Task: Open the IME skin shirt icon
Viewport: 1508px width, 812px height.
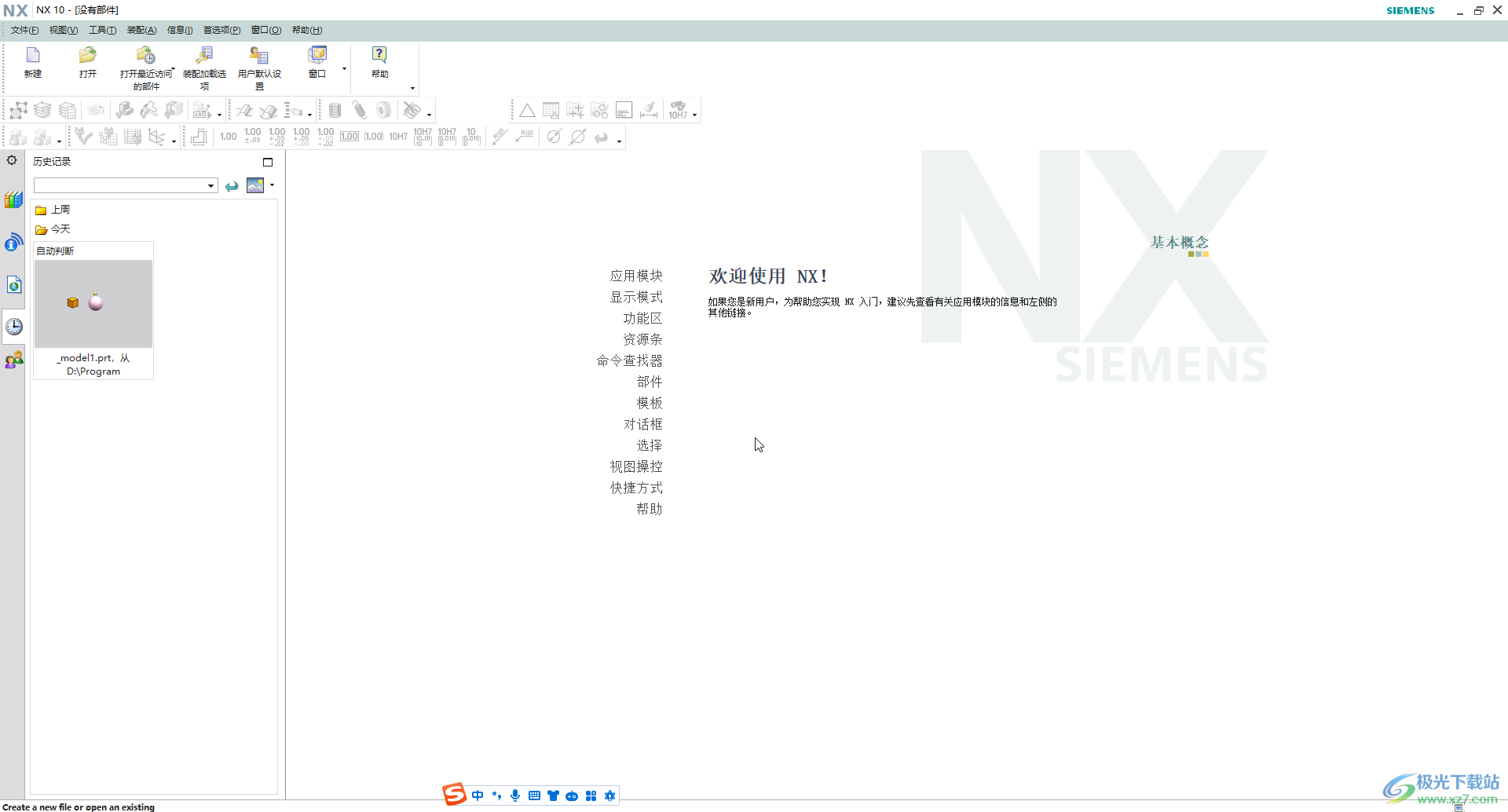Action: [x=553, y=796]
